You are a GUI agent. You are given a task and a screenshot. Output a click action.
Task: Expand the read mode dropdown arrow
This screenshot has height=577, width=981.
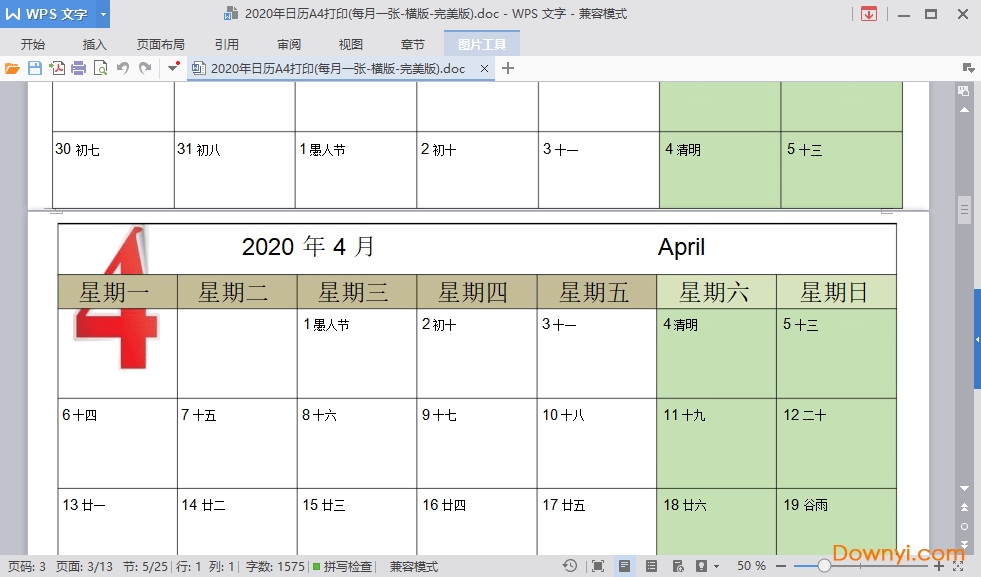point(716,566)
